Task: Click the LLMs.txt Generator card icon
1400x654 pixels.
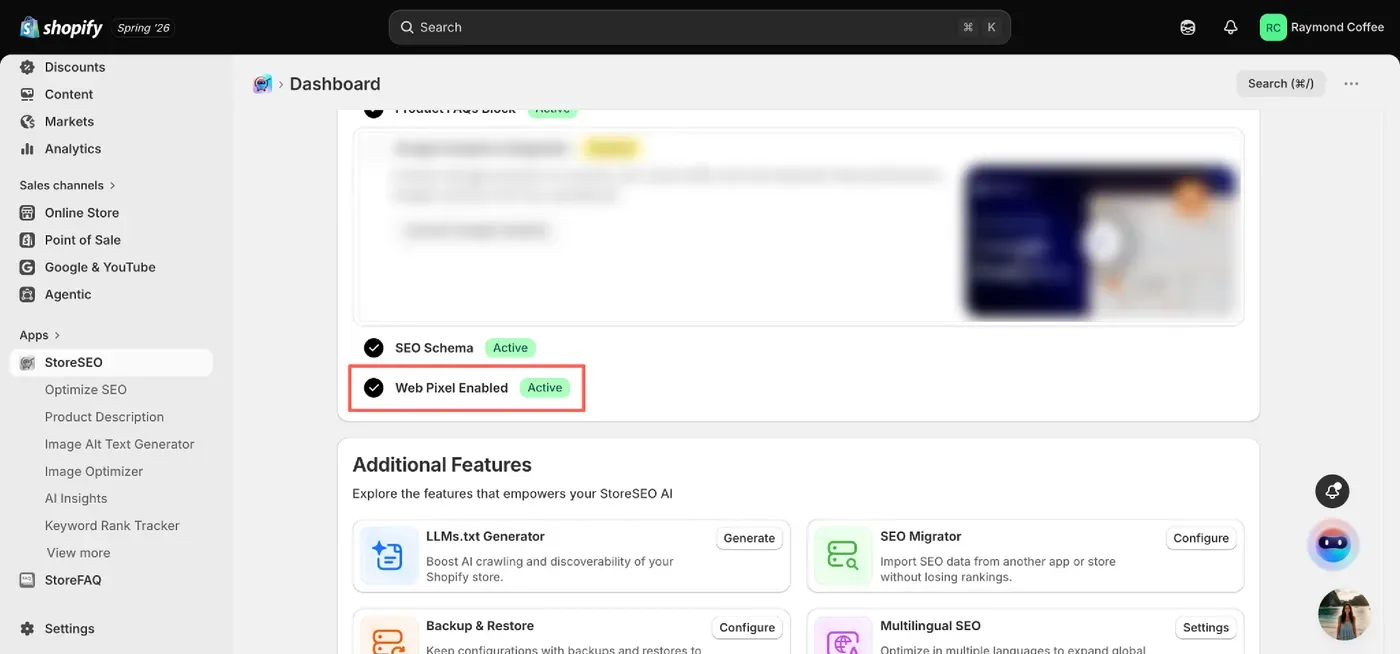Action: click(x=389, y=556)
